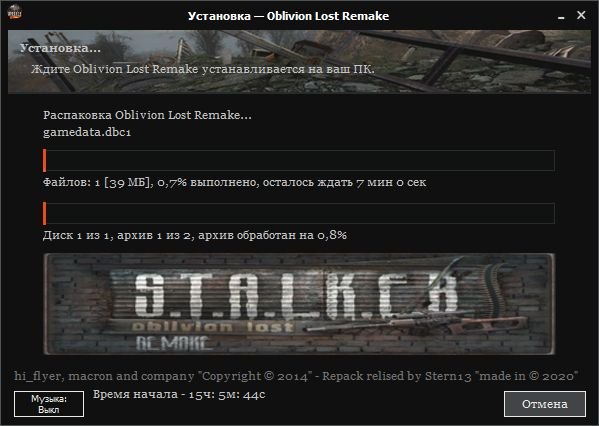Click the archive processing progress bar
The height and width of the screenshot is (426, 599).
299,213
